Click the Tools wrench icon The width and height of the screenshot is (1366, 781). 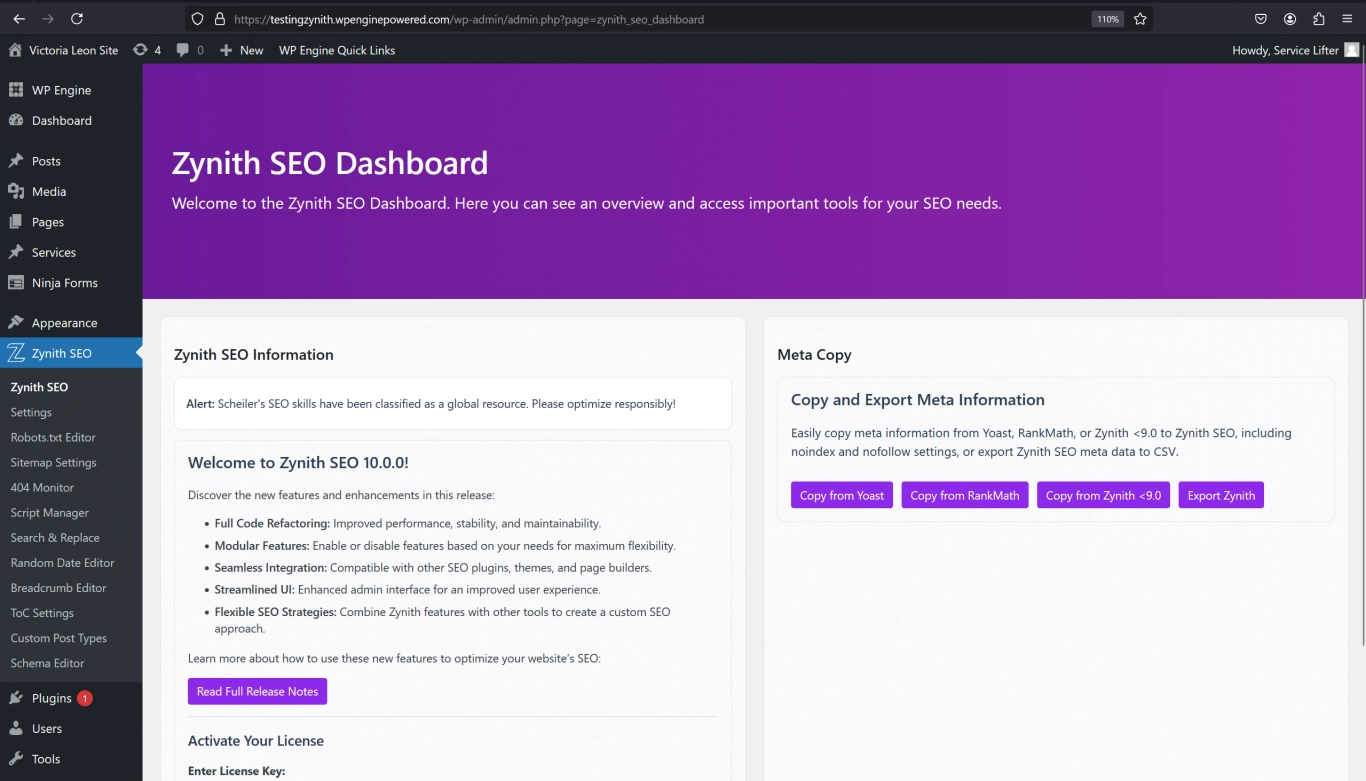15,759
